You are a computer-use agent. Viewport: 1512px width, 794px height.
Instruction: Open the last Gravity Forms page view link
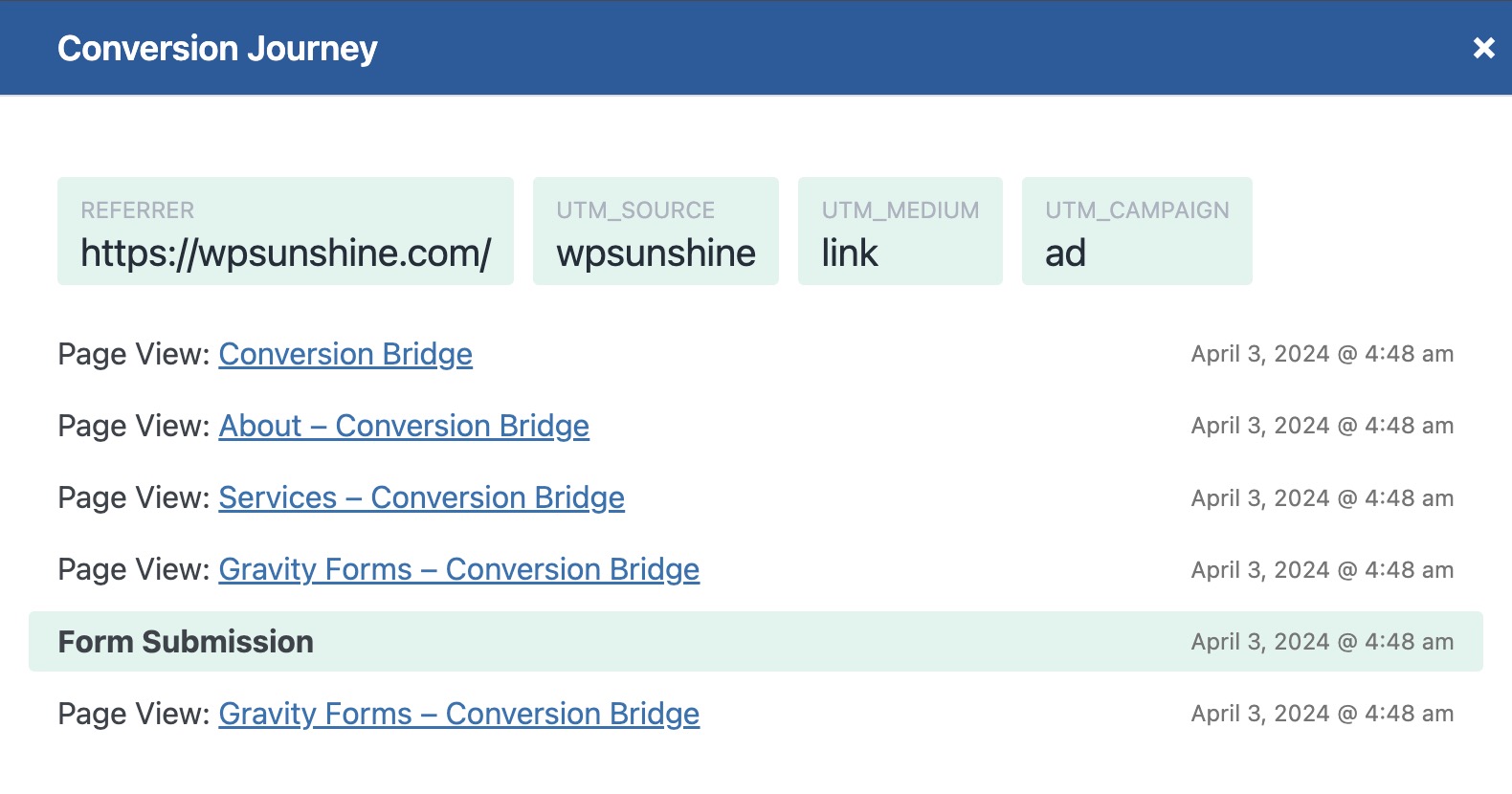[459, 714]
